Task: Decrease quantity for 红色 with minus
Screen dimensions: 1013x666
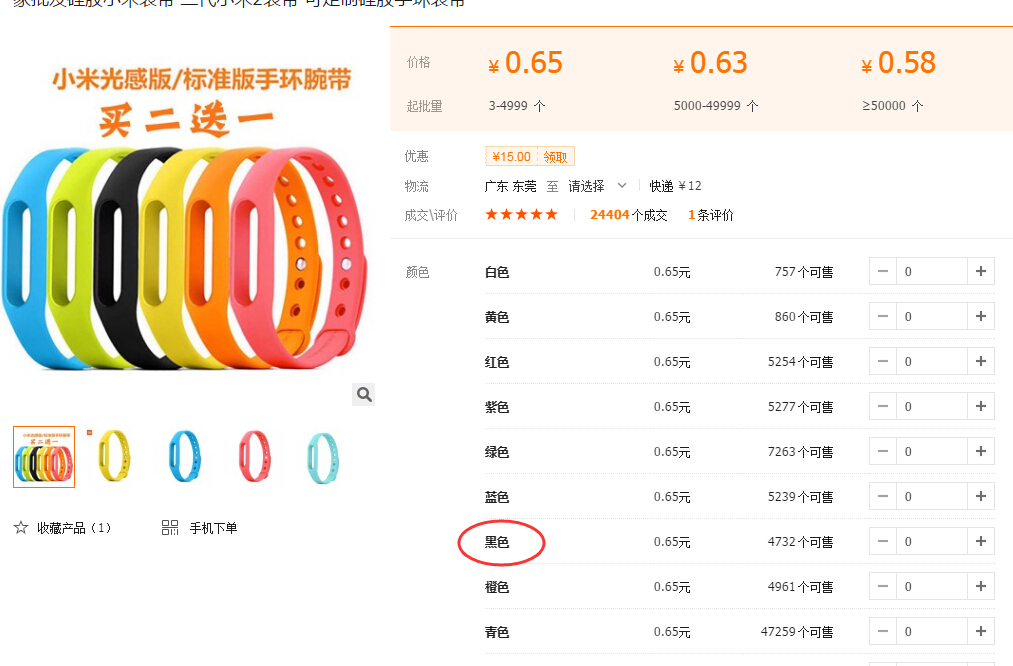Action: coord(882,361)
